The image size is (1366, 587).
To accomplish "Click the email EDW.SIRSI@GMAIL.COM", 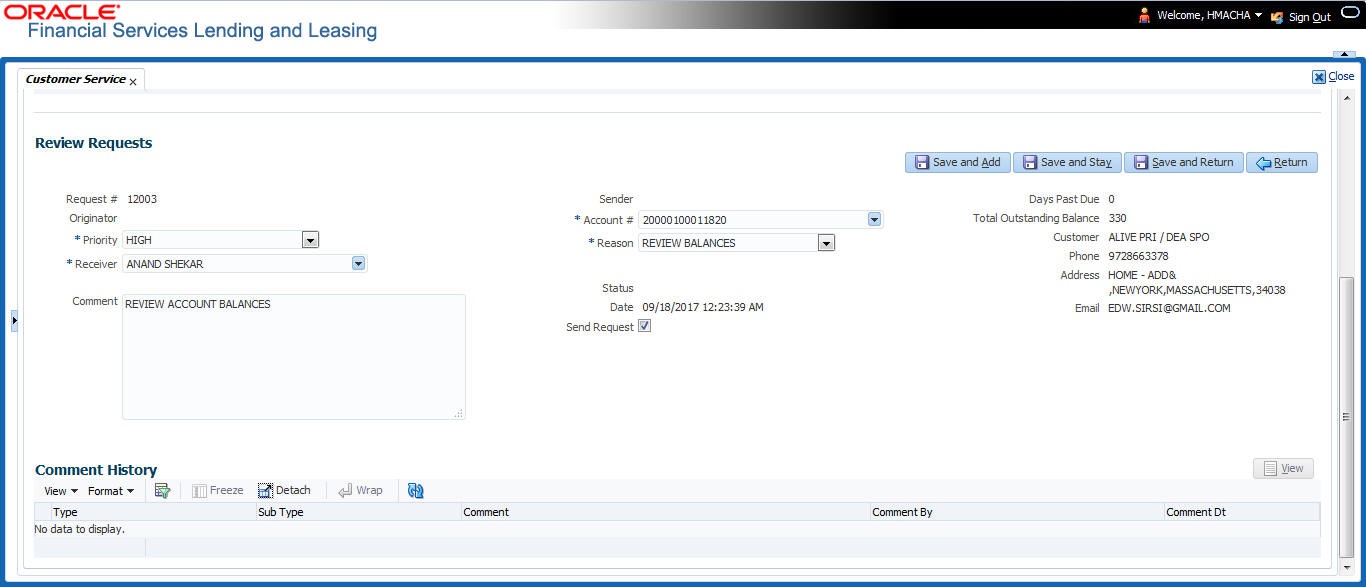I will pyautogui.click(x=1169, y=308).
